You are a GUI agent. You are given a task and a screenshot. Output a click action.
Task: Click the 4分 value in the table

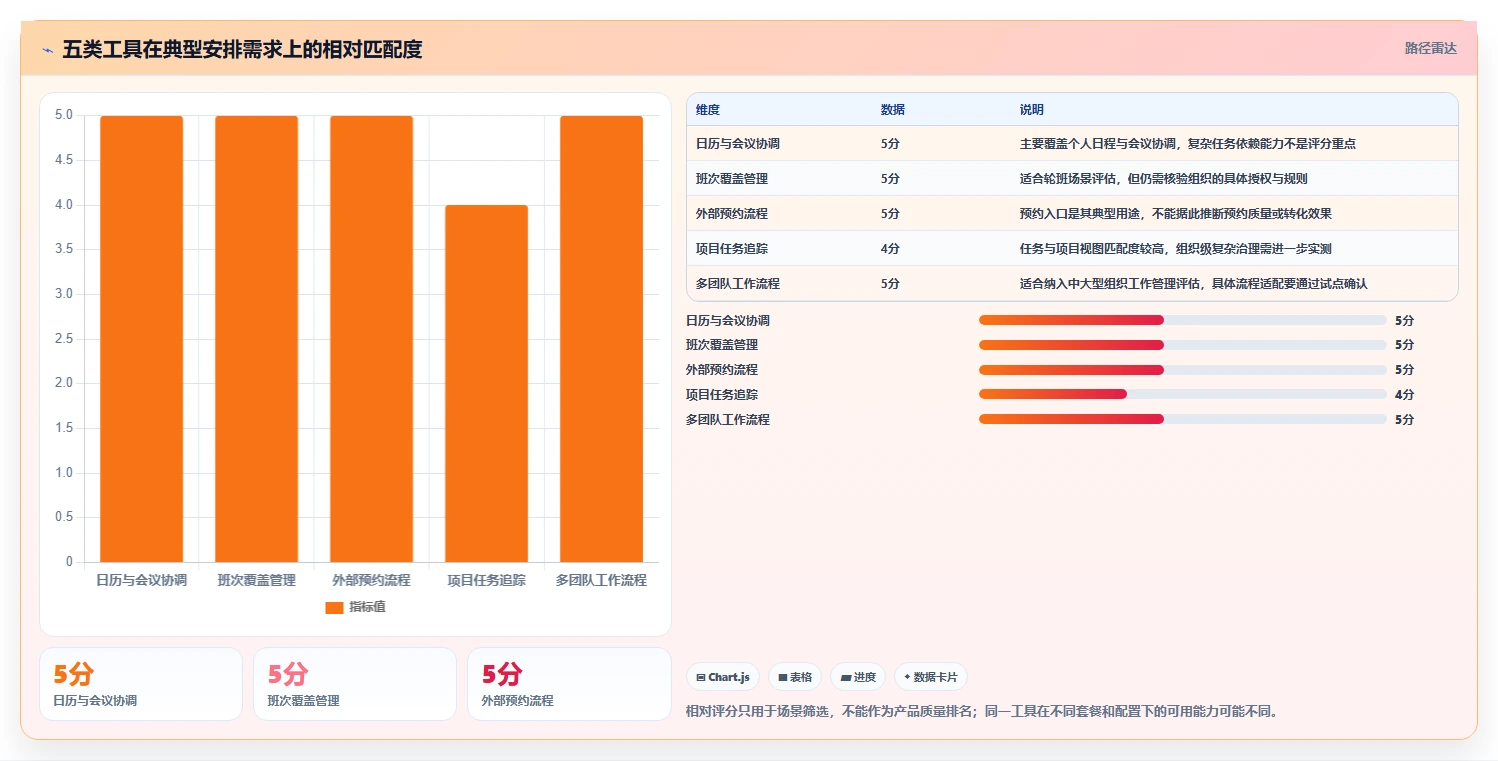(890, 249)
